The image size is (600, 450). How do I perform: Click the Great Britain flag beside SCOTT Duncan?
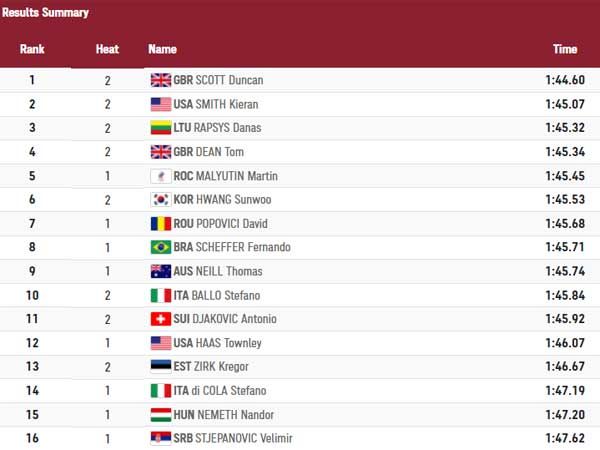click(x=160, y=80)
